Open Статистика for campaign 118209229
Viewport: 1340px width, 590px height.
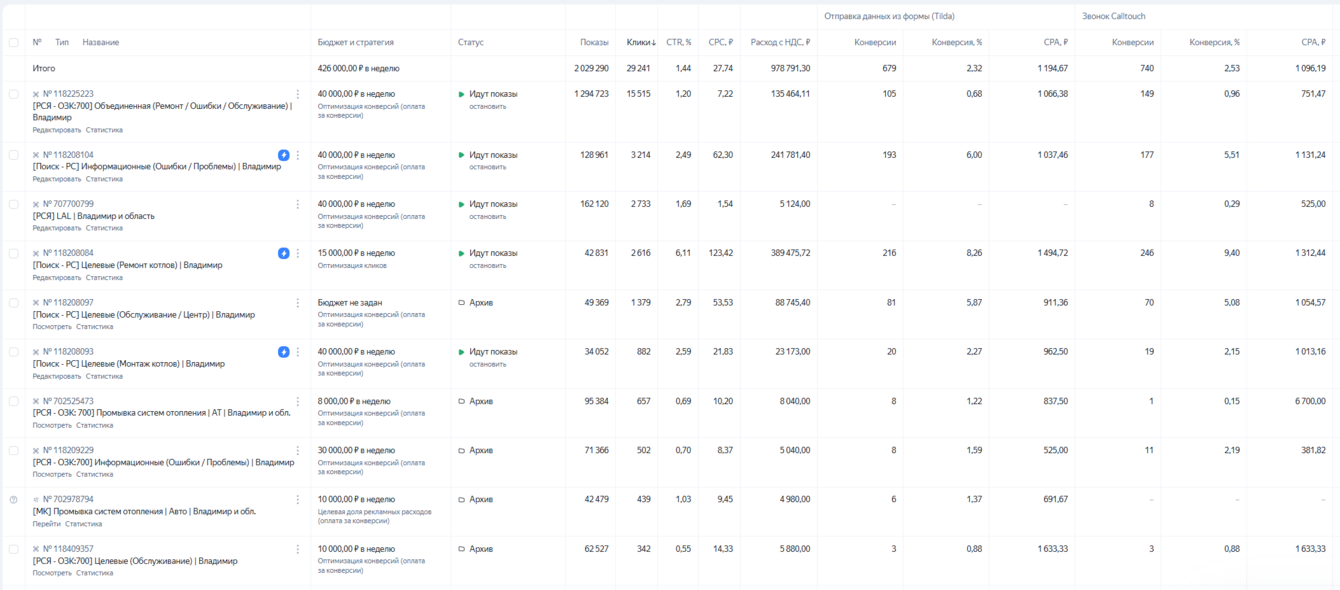[95, 474]
